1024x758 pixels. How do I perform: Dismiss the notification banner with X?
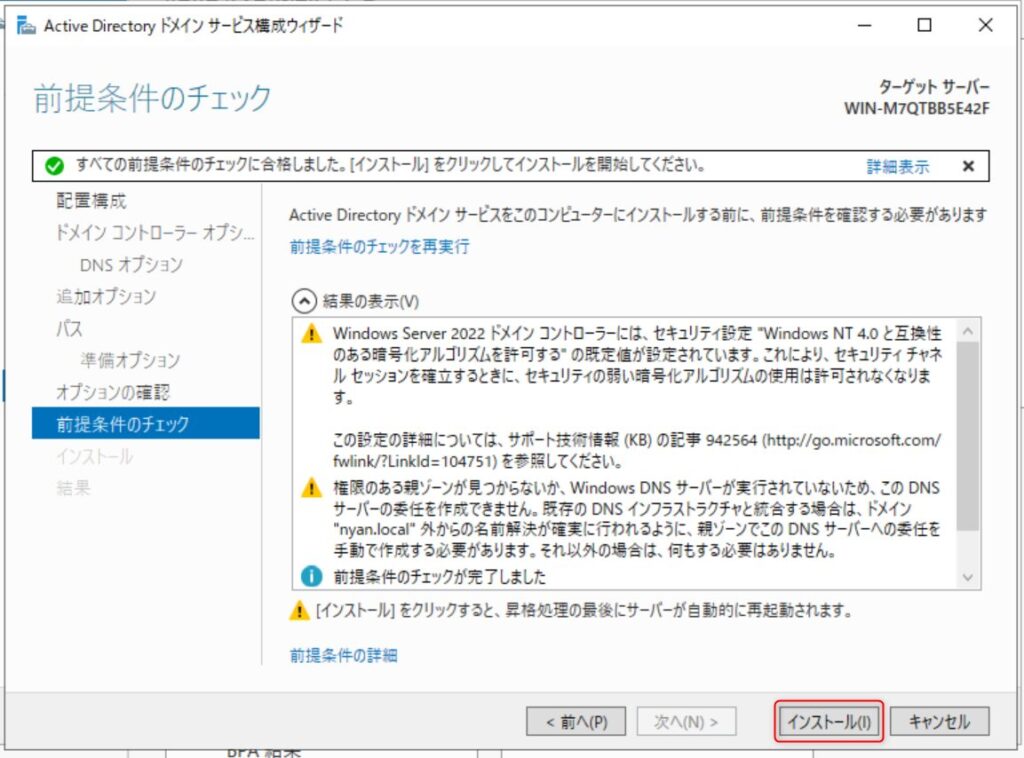[967, 167]
